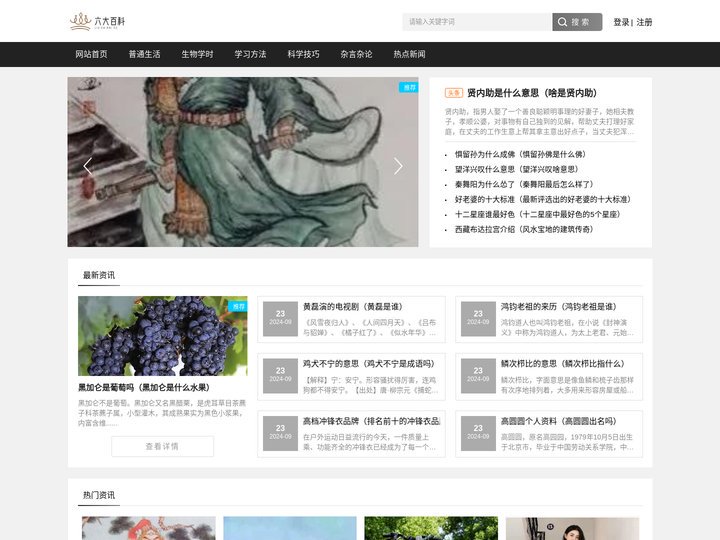720x540 pixels.
Task: Go to next carousel slide arrow
Action: point(398,166)
